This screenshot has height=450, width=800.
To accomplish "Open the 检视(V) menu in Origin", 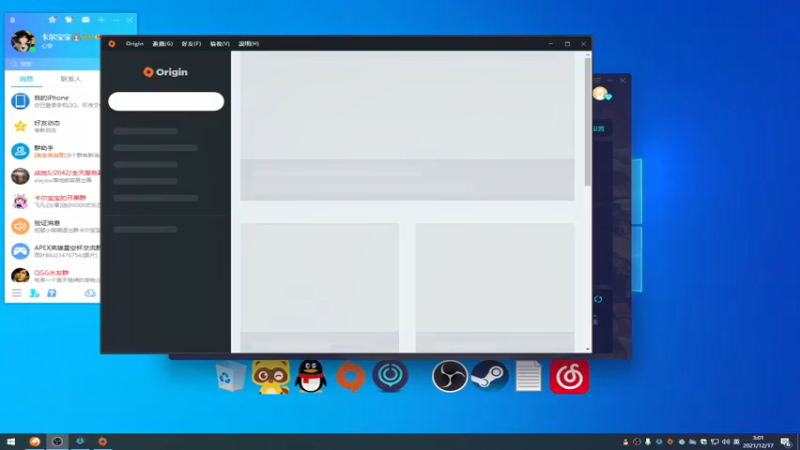I will (x=220, y=44).
